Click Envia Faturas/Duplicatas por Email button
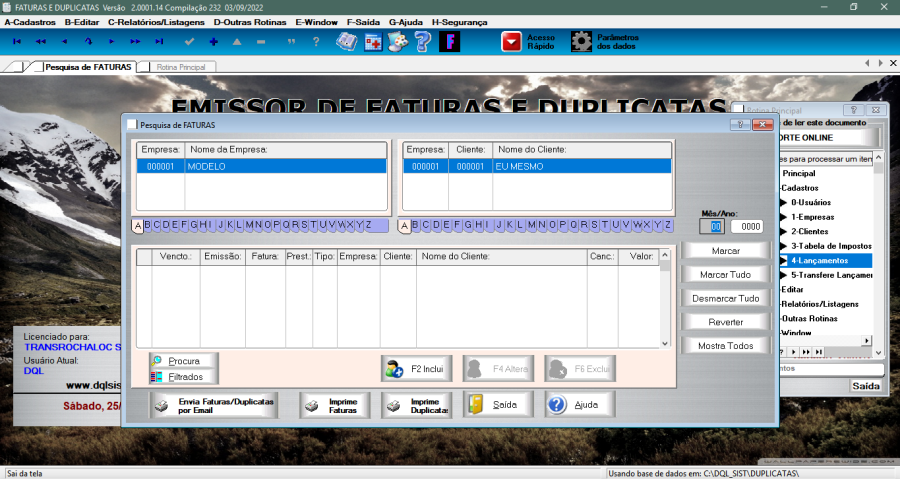 [211, 404]
